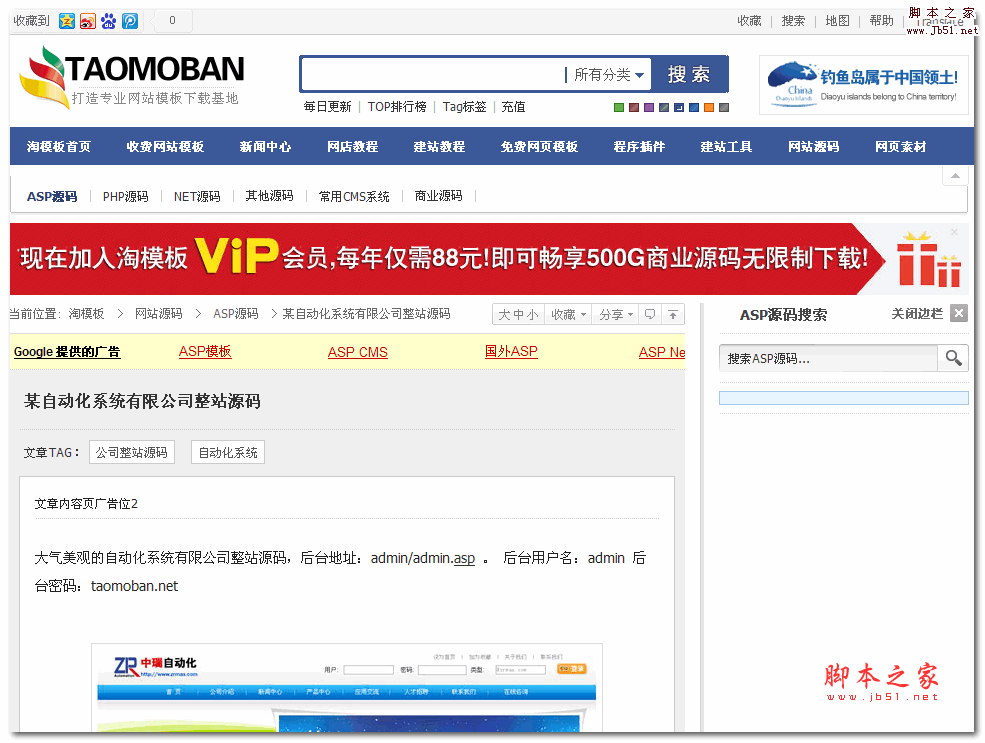Switch to the ASP源码 sub-tab
This screenshot has height=743, width=985.
pos(52,197)
